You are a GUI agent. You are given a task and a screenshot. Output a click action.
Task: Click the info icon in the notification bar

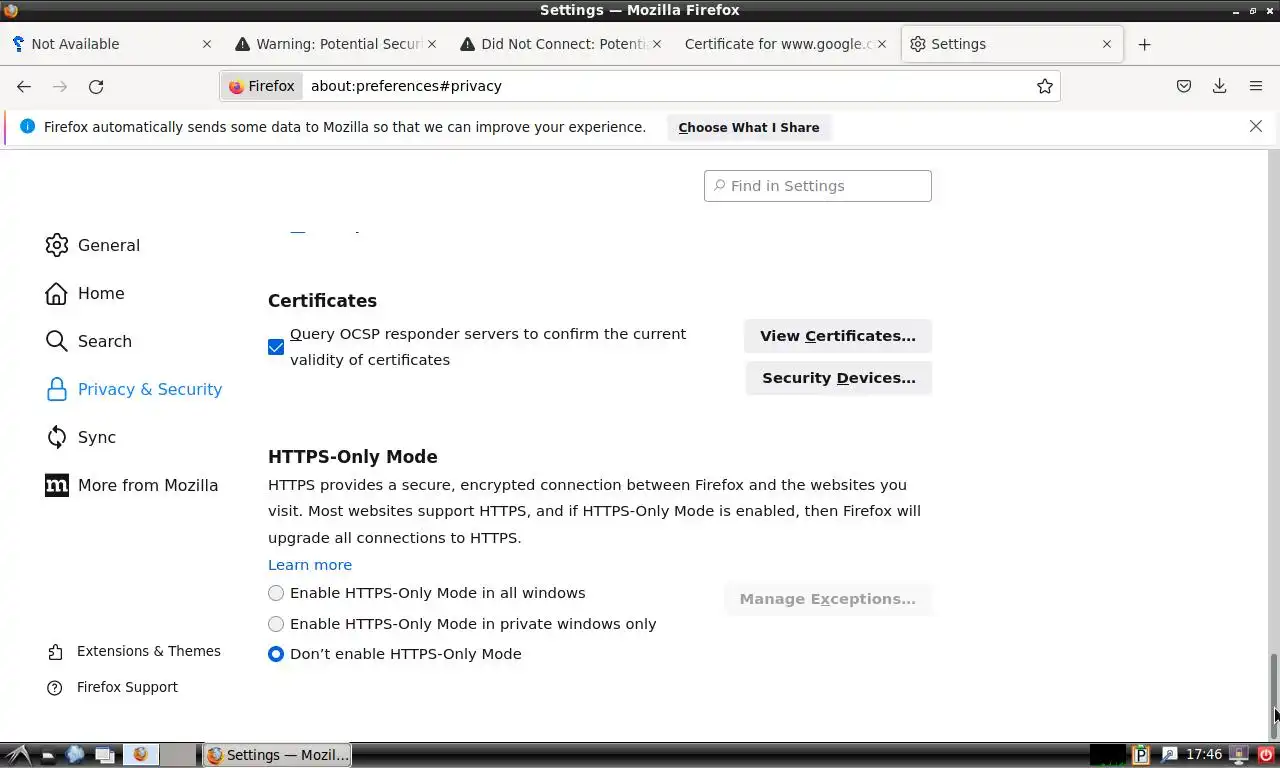27,126
